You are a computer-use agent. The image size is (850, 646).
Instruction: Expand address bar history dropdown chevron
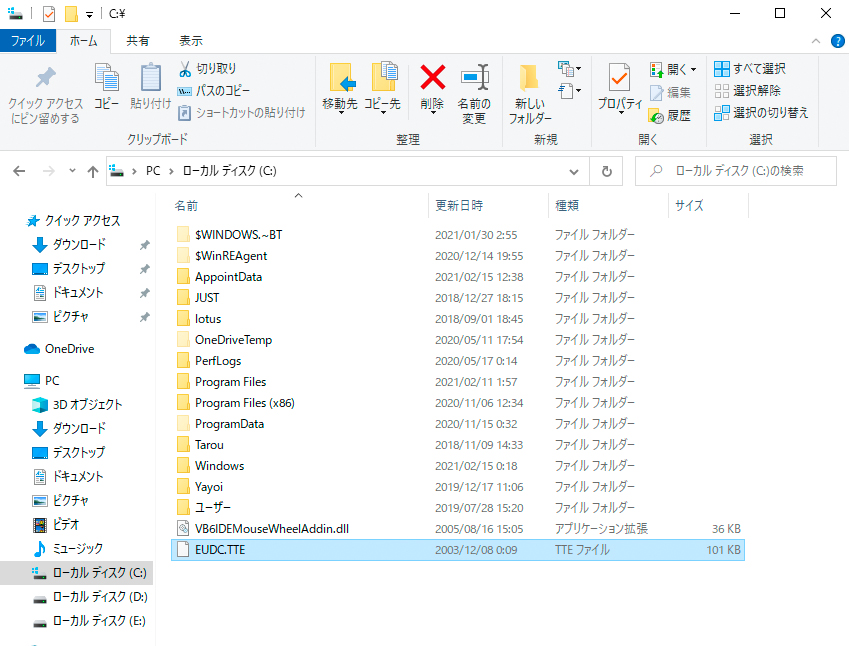(x=574, y=172)
